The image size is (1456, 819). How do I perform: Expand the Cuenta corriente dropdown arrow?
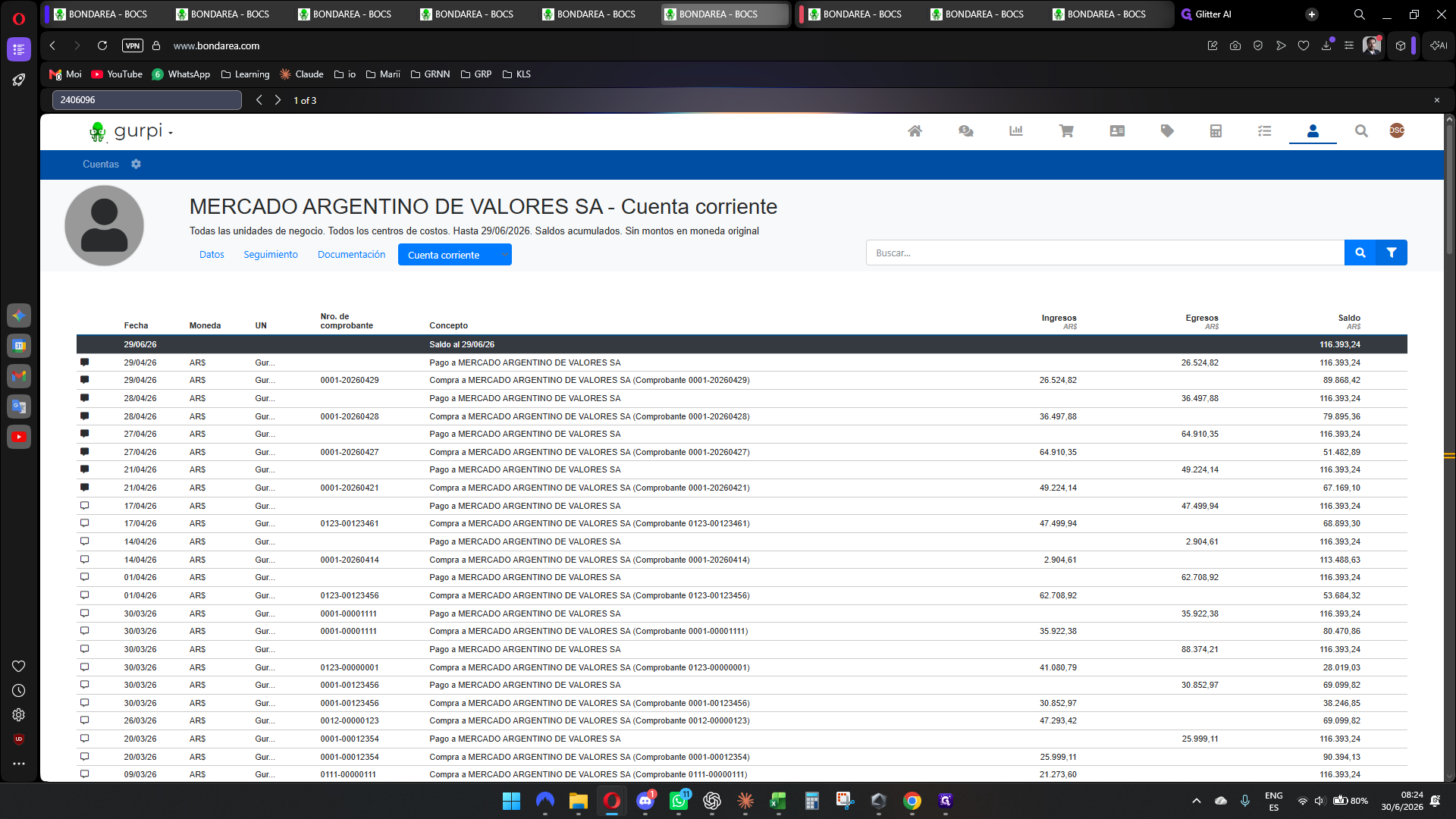pos(504,255)
